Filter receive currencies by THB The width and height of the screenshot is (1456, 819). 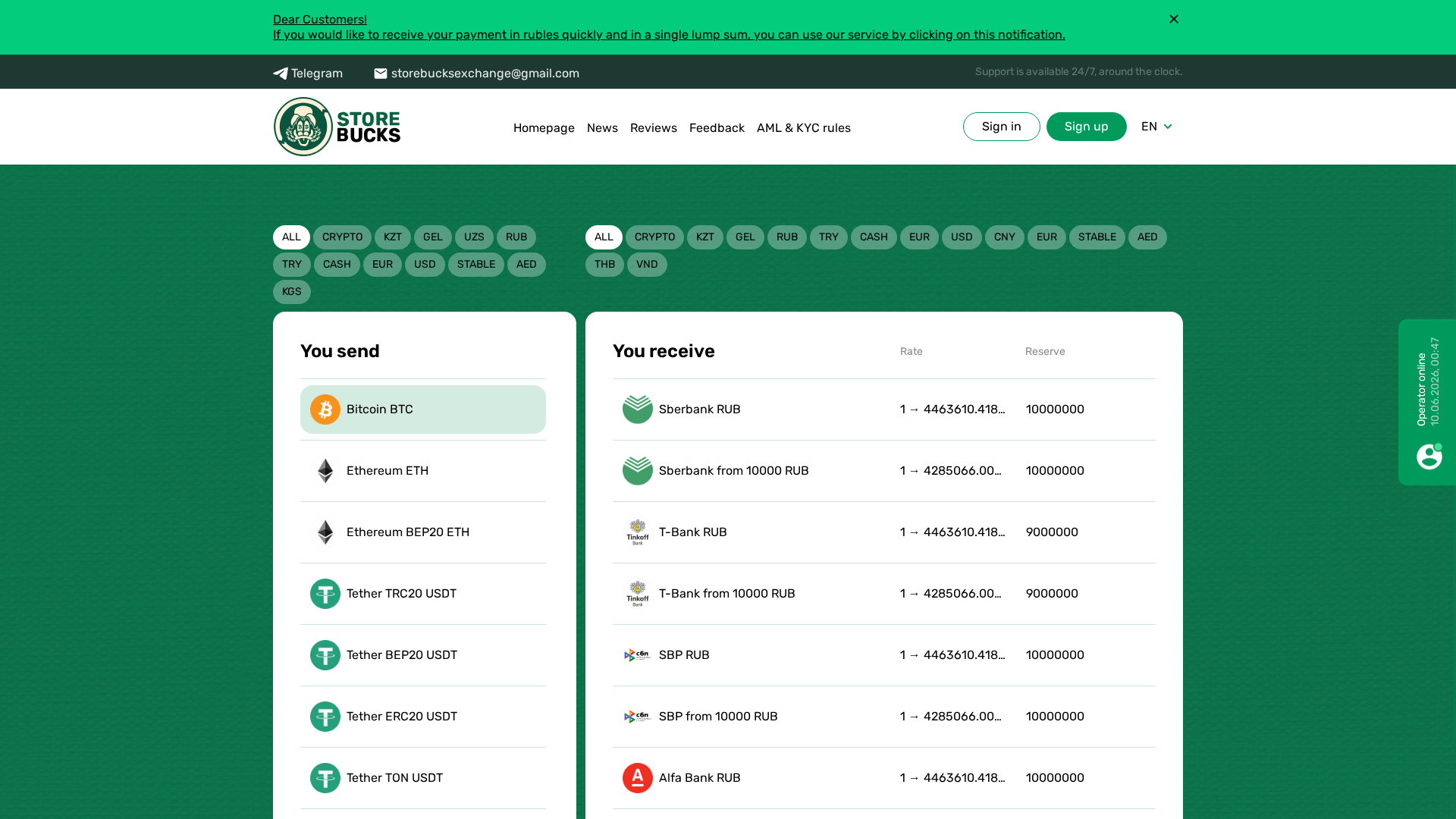pyautogui.click(x=604, y=265)
